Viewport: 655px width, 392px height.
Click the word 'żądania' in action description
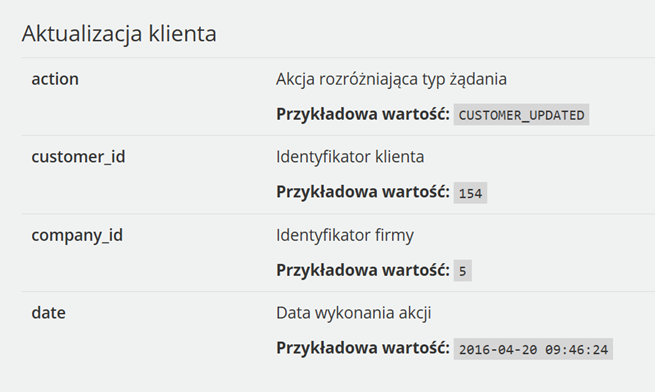(x=478, y=79)
